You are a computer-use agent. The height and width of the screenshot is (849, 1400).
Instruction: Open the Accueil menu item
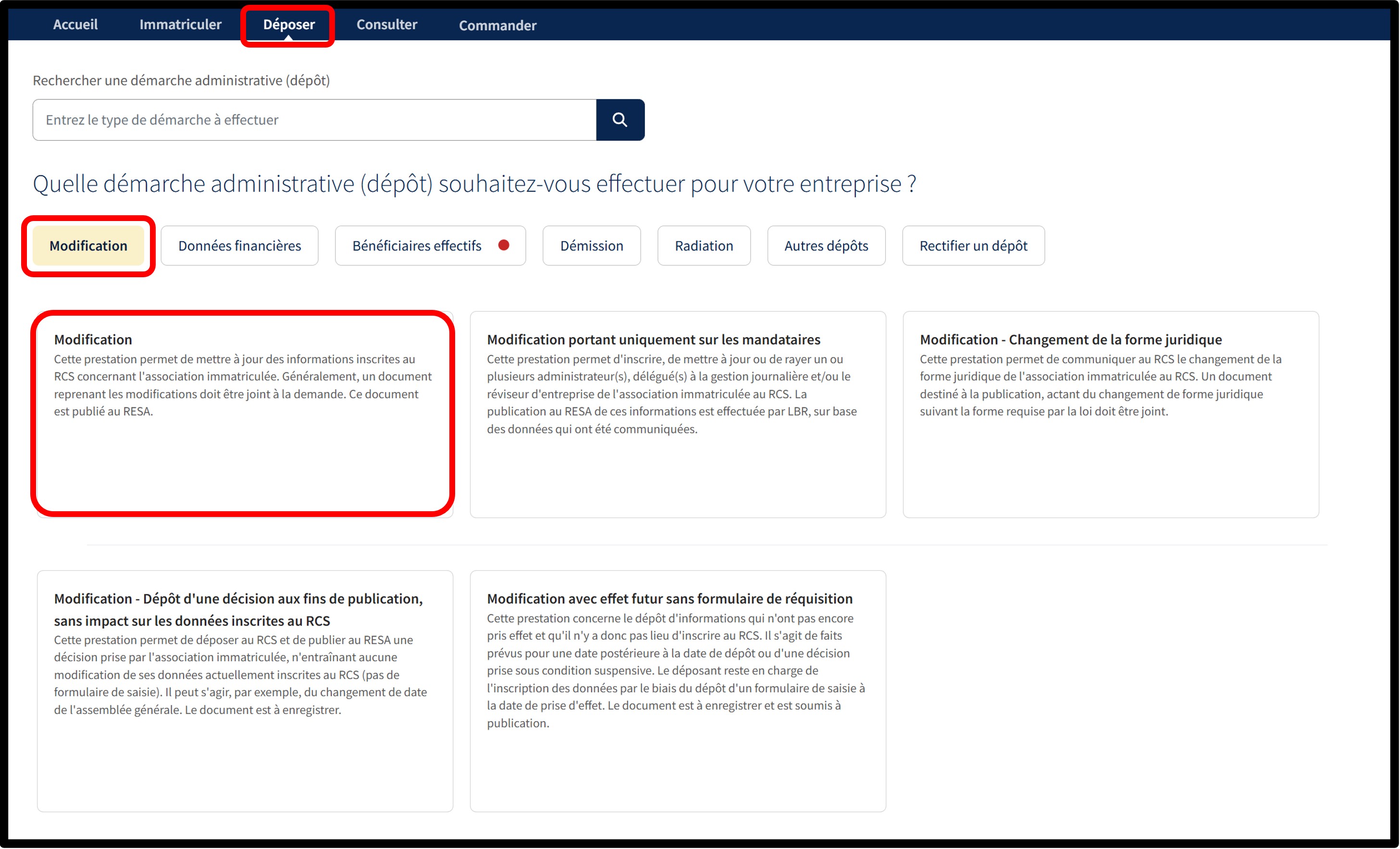[x=75, y=25]
